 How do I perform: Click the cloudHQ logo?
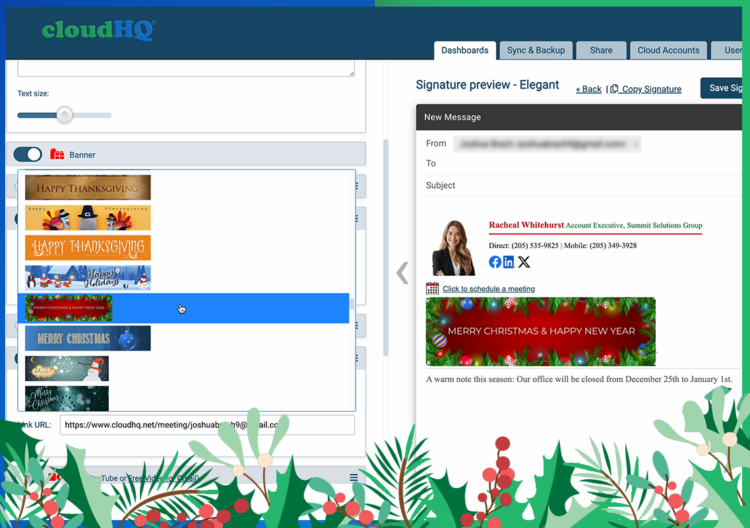[x=98, y=30]
